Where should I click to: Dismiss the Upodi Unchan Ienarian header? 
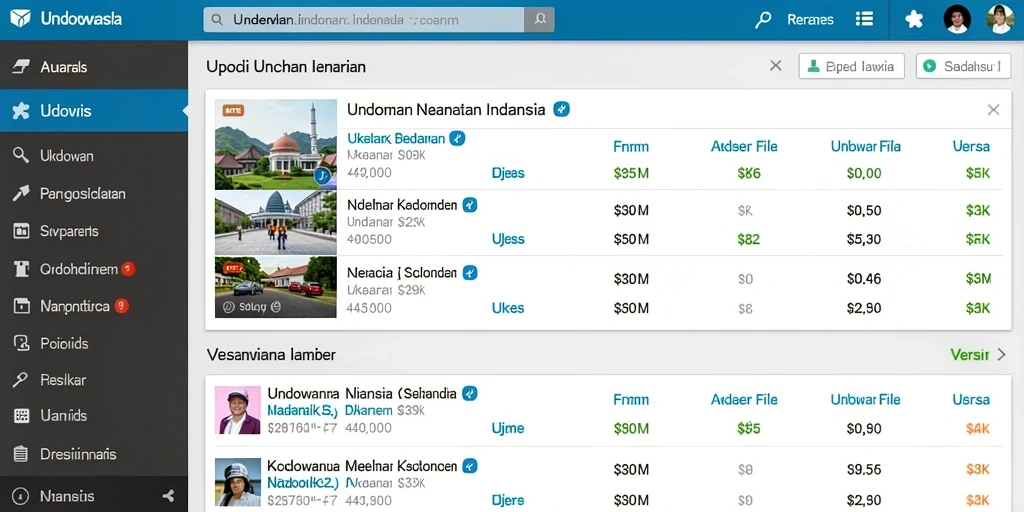(x=775, y=65)
